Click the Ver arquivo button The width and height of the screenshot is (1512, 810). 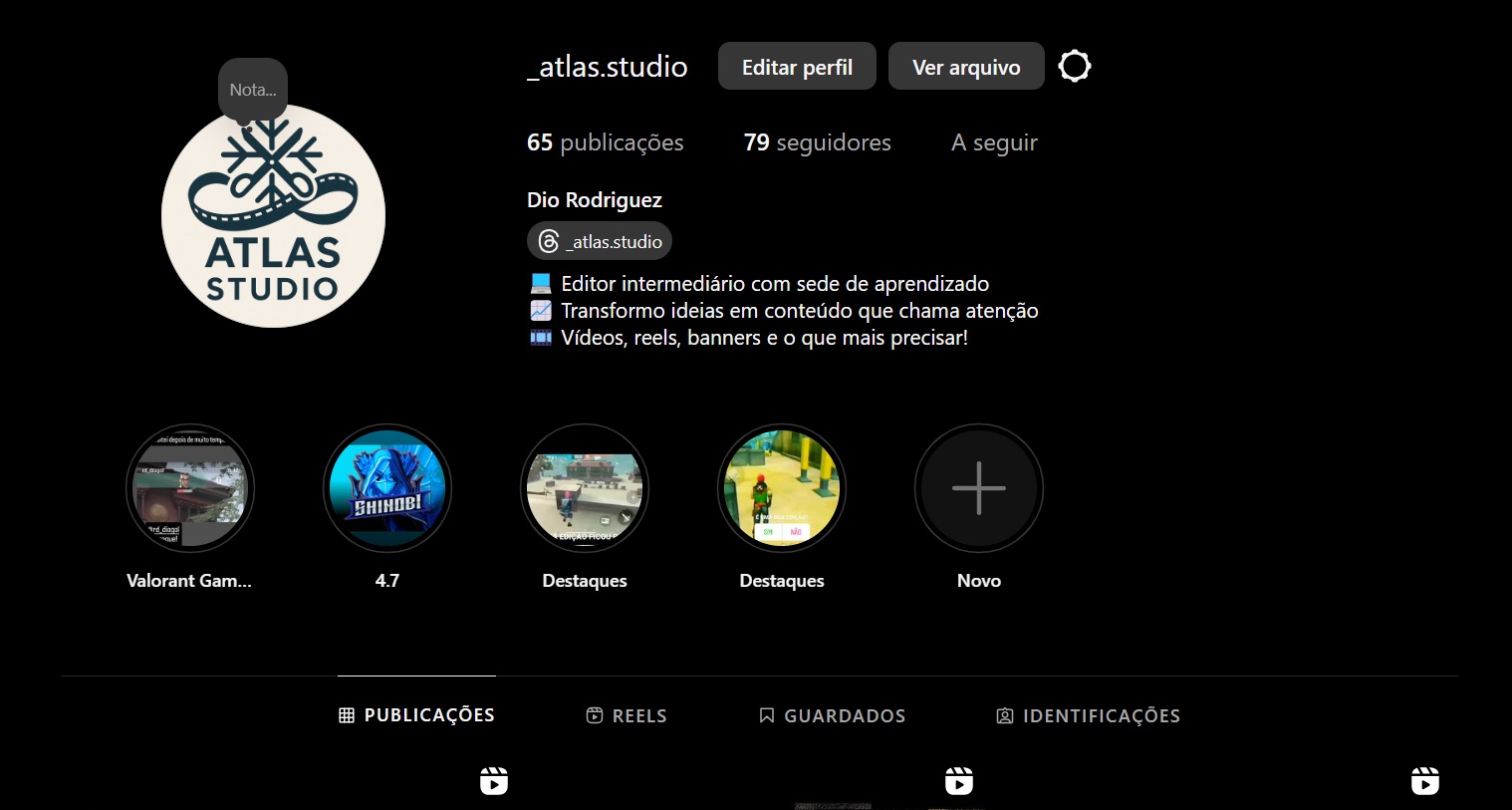pos(966,67)
